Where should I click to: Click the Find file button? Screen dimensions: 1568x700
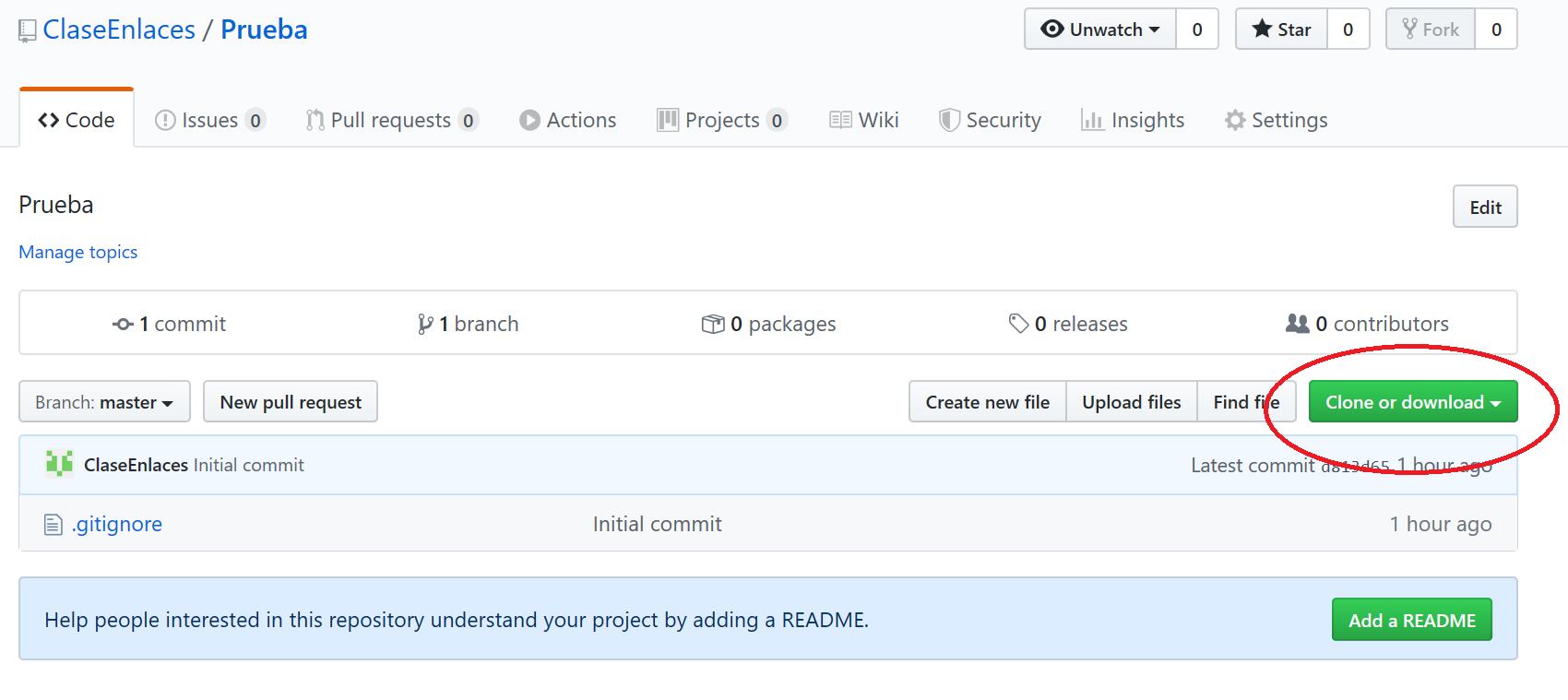point(1246,402)
